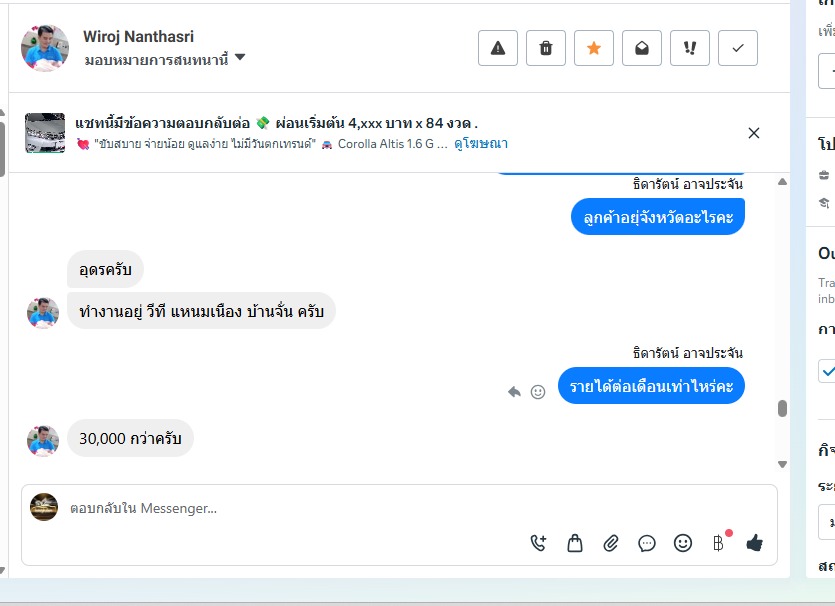Toggle the orange star follow-up icon
Viewport: 835px width, 606px height.
pyautogui.click(x=594, y=48)
